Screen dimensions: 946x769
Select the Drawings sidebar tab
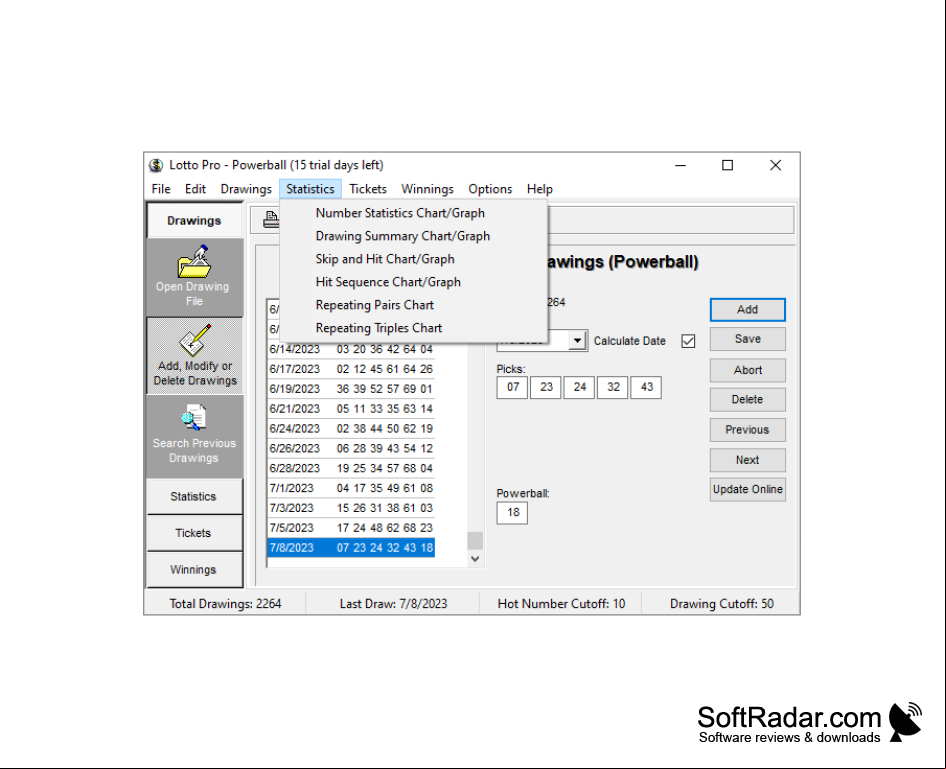coord(194,221)
